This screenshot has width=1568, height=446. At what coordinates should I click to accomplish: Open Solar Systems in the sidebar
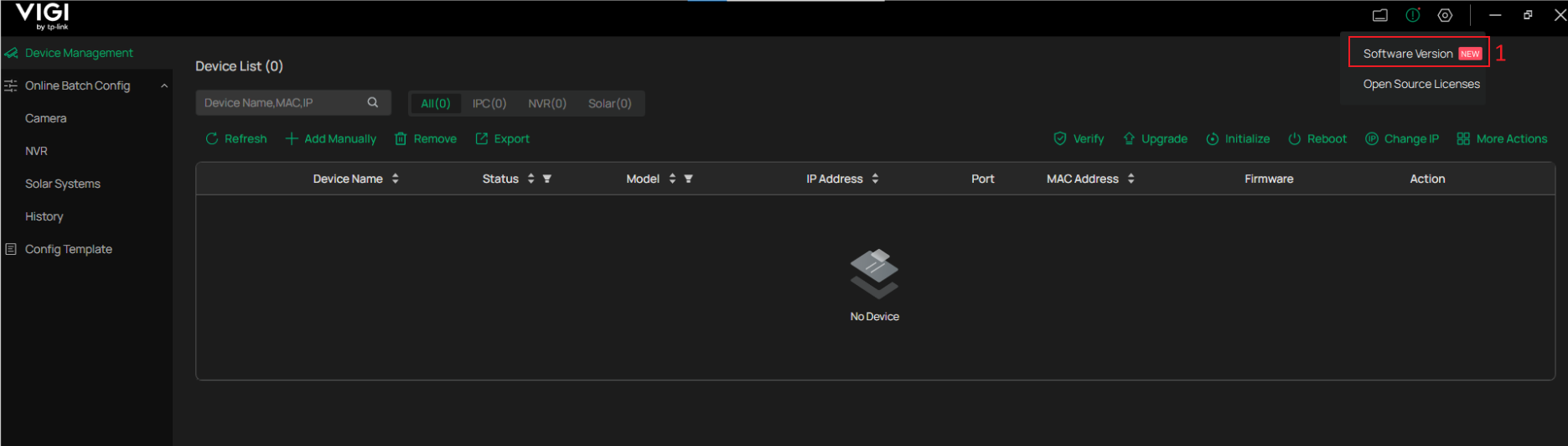[x=62, y=184]
